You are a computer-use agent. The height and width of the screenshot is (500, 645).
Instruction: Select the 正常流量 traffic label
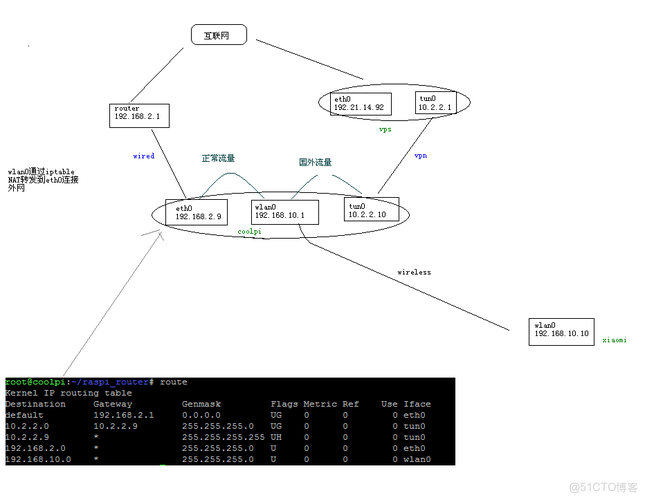(218, 158)
